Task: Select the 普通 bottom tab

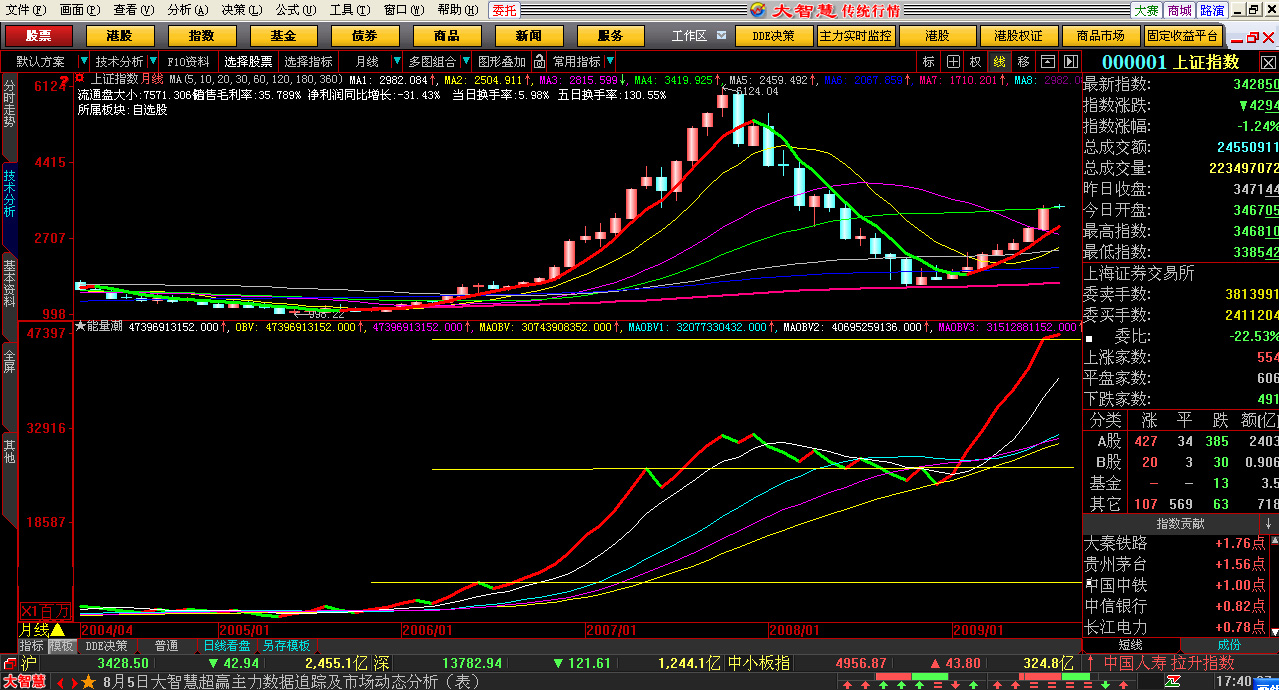Action: tap(166, 647)
